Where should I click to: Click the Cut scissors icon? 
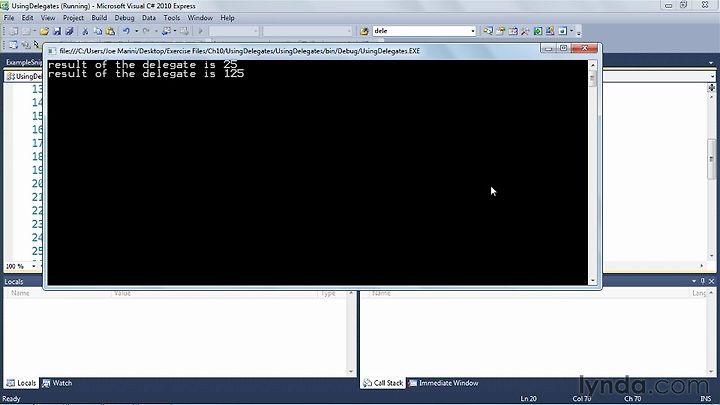85,31
